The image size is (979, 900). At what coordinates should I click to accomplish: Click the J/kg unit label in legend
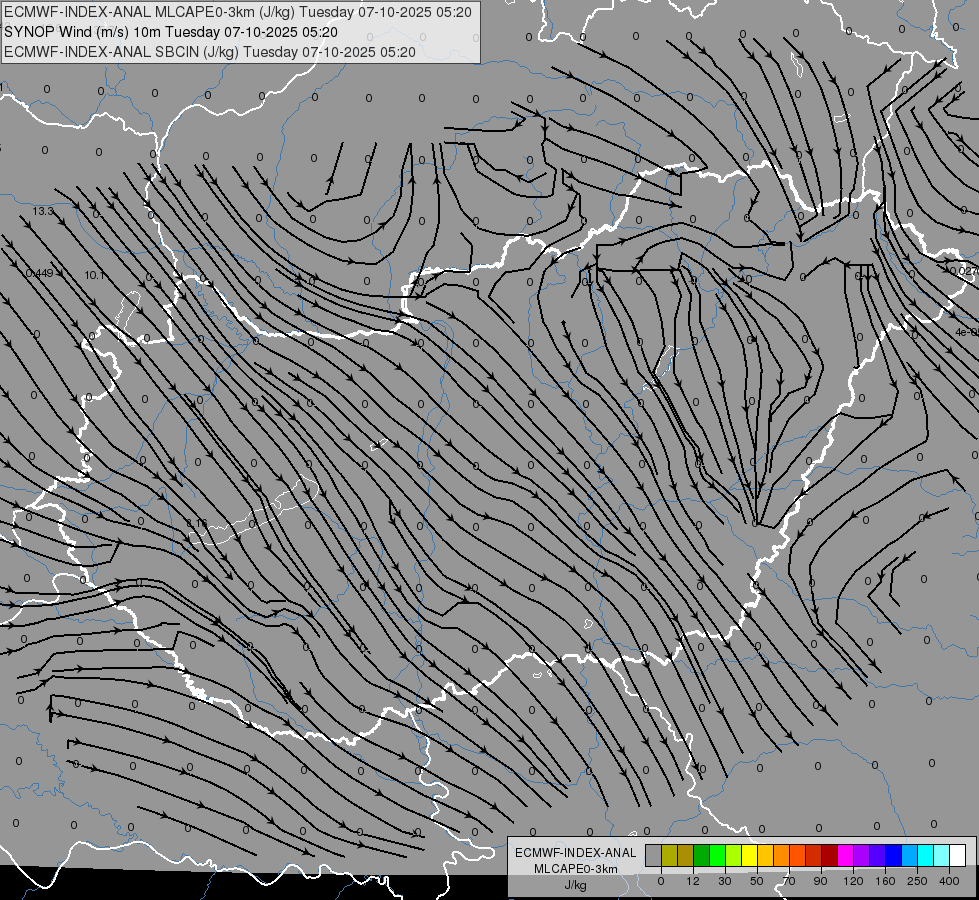tap(576, 885)
